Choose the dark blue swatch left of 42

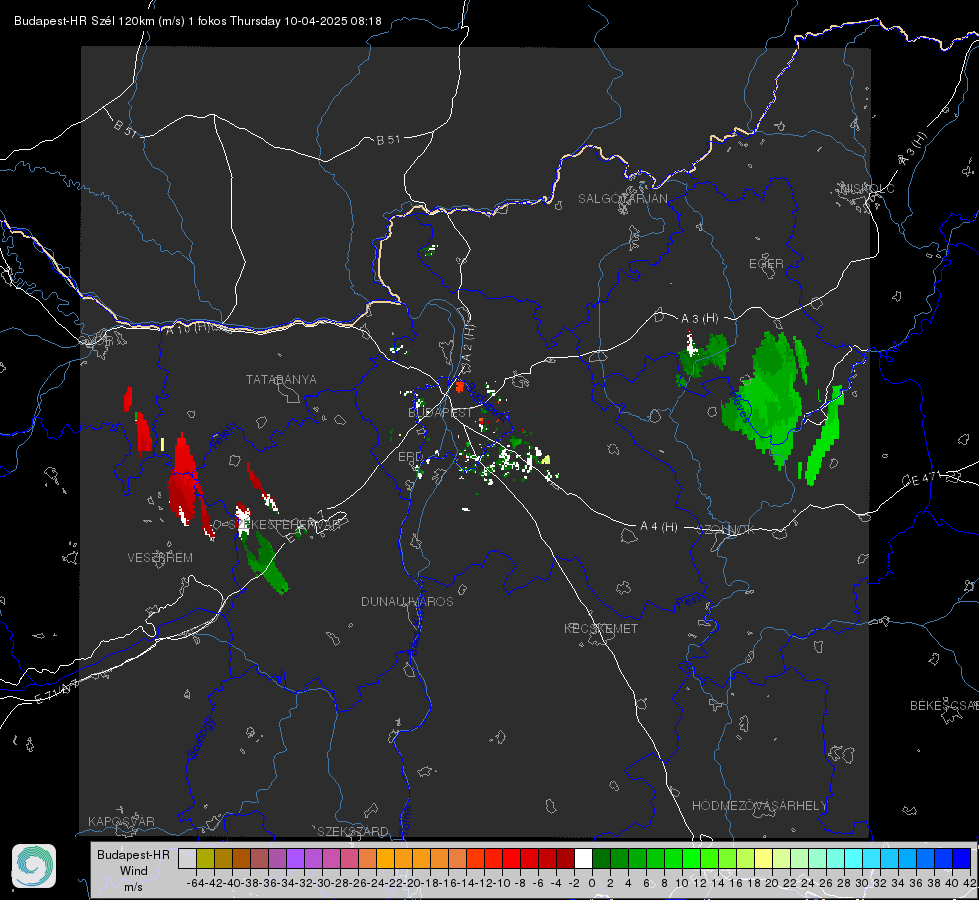point(962,858)
